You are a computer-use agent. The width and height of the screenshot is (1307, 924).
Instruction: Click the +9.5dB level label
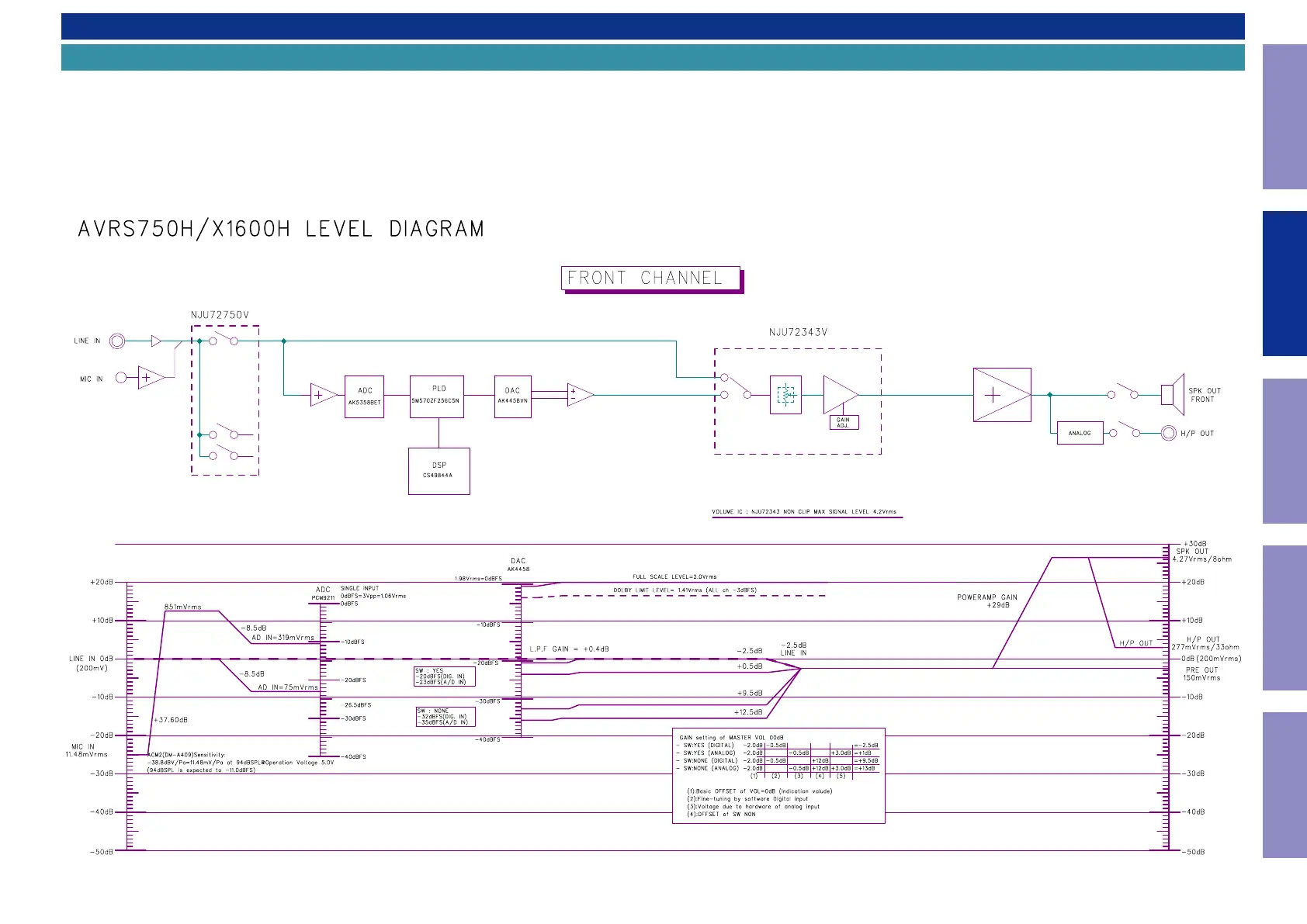750,693
